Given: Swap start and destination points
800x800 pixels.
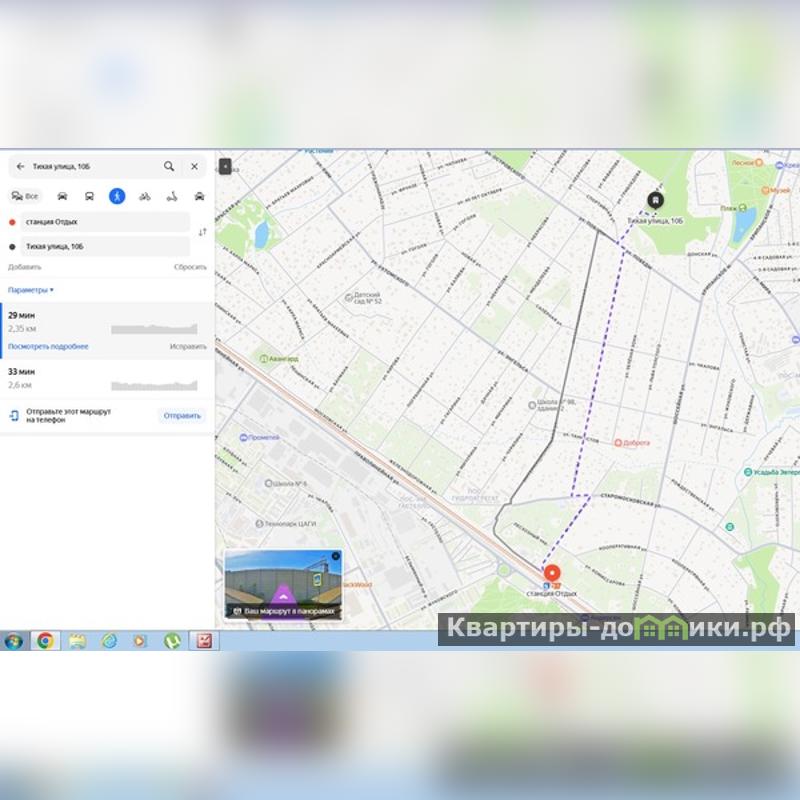Looking at the screenshot, I should coord(202,232).
